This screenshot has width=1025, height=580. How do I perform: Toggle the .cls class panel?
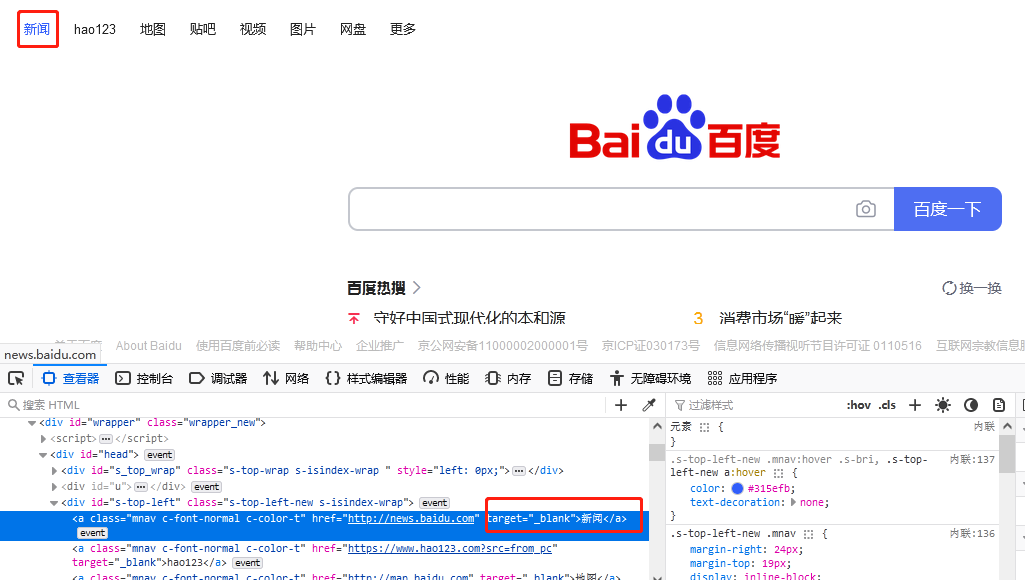pyautogui.click(x=887, y=405)
